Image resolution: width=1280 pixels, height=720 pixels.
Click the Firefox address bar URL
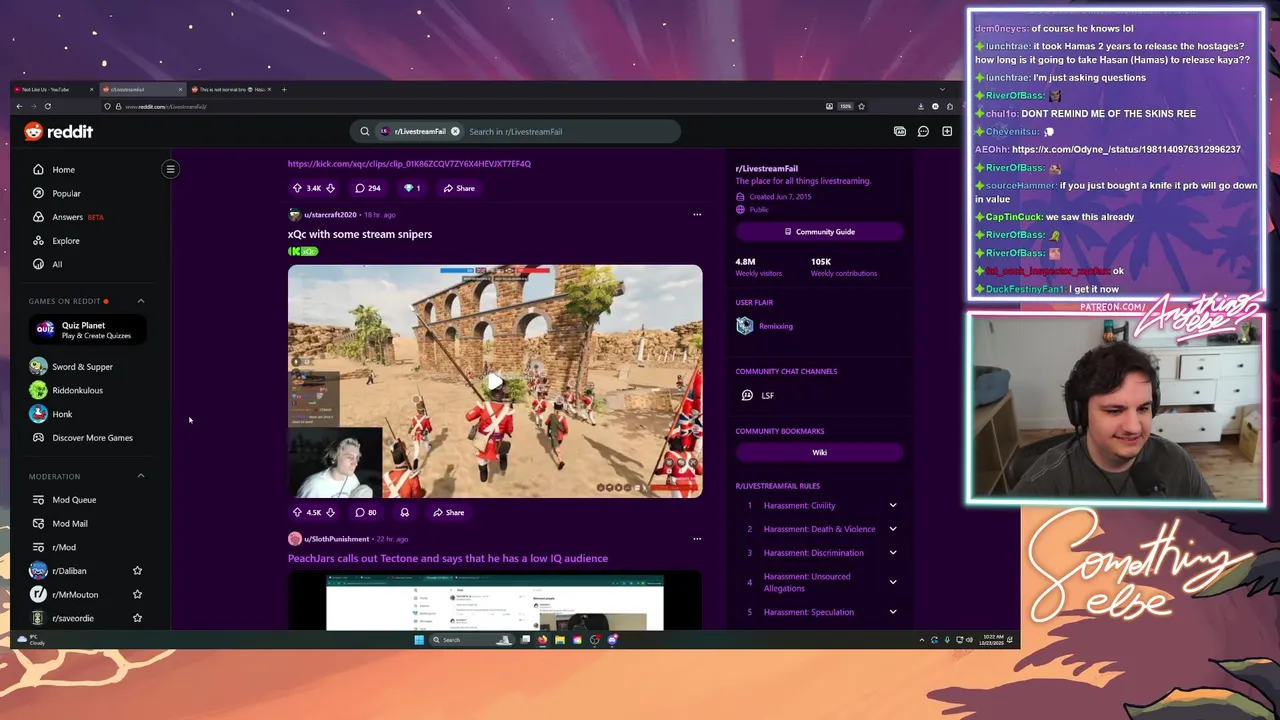point(165,106)
